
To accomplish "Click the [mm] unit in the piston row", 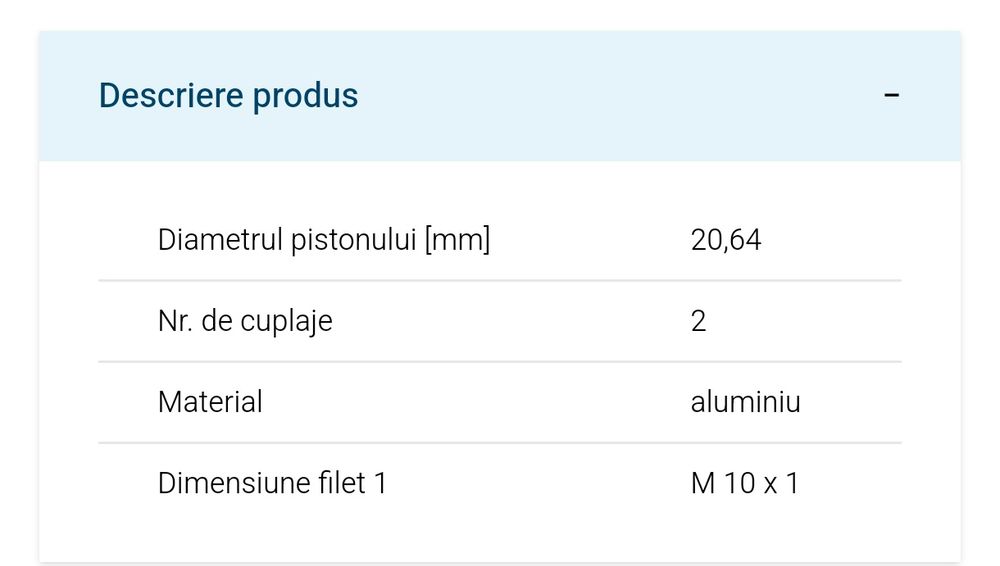I will tap(457, 240).
